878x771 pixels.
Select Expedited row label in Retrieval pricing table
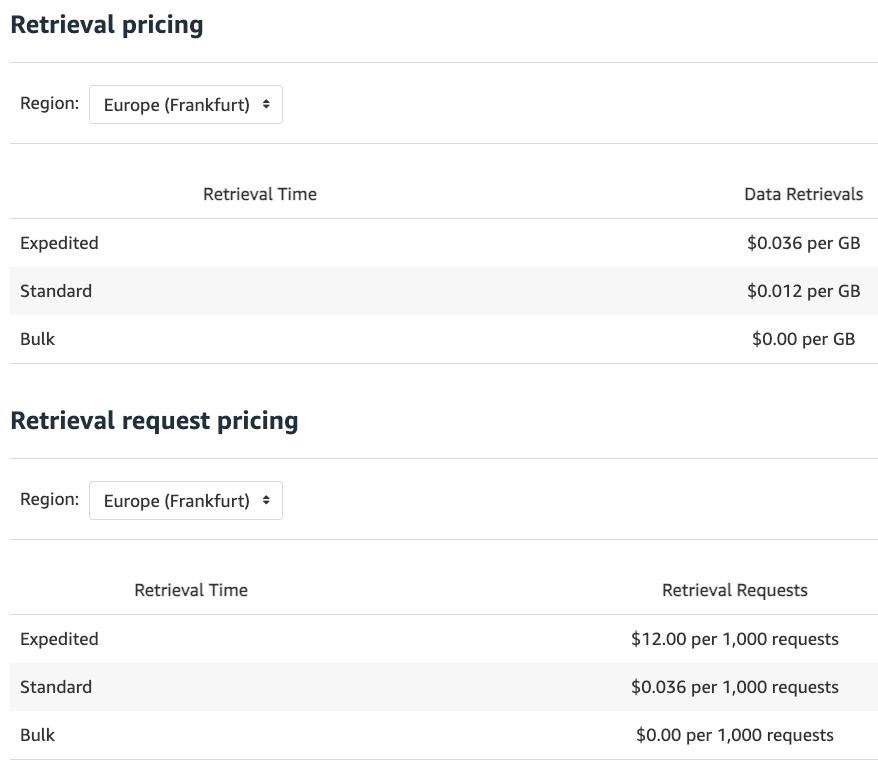click(x=59, y=243)
